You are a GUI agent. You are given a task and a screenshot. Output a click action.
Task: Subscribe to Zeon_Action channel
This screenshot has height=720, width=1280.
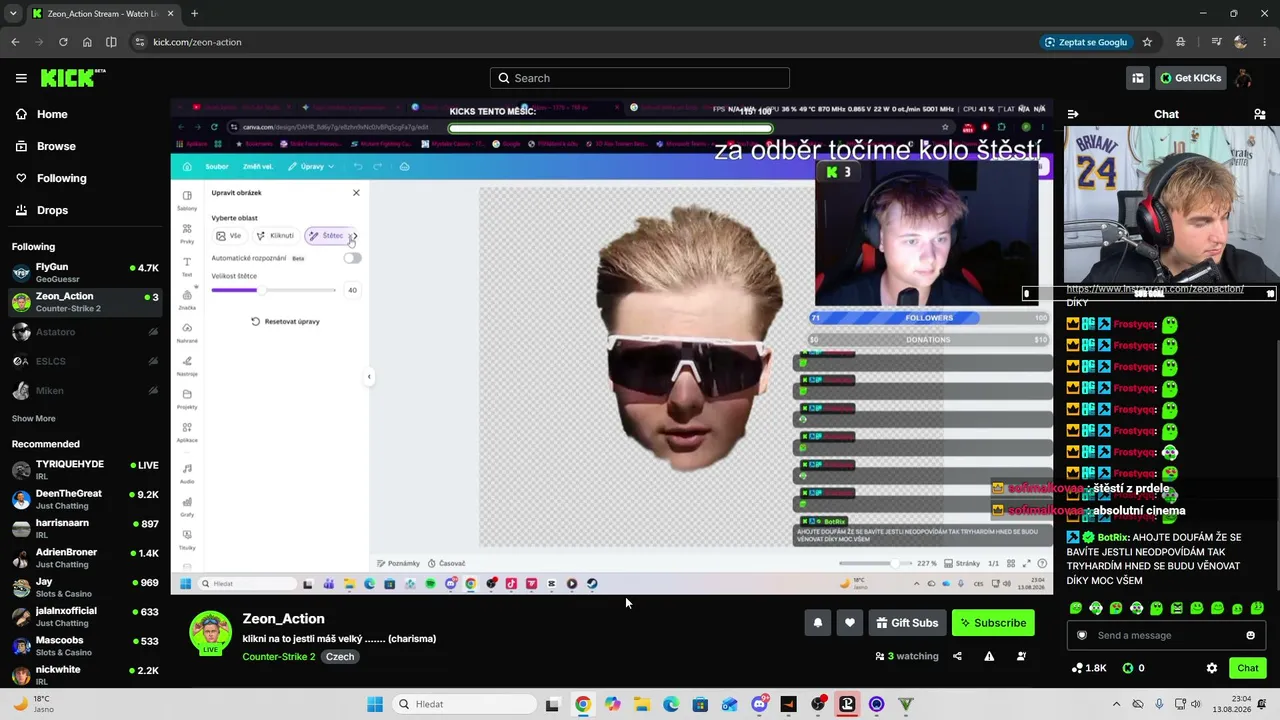click(x=993, y=623)
